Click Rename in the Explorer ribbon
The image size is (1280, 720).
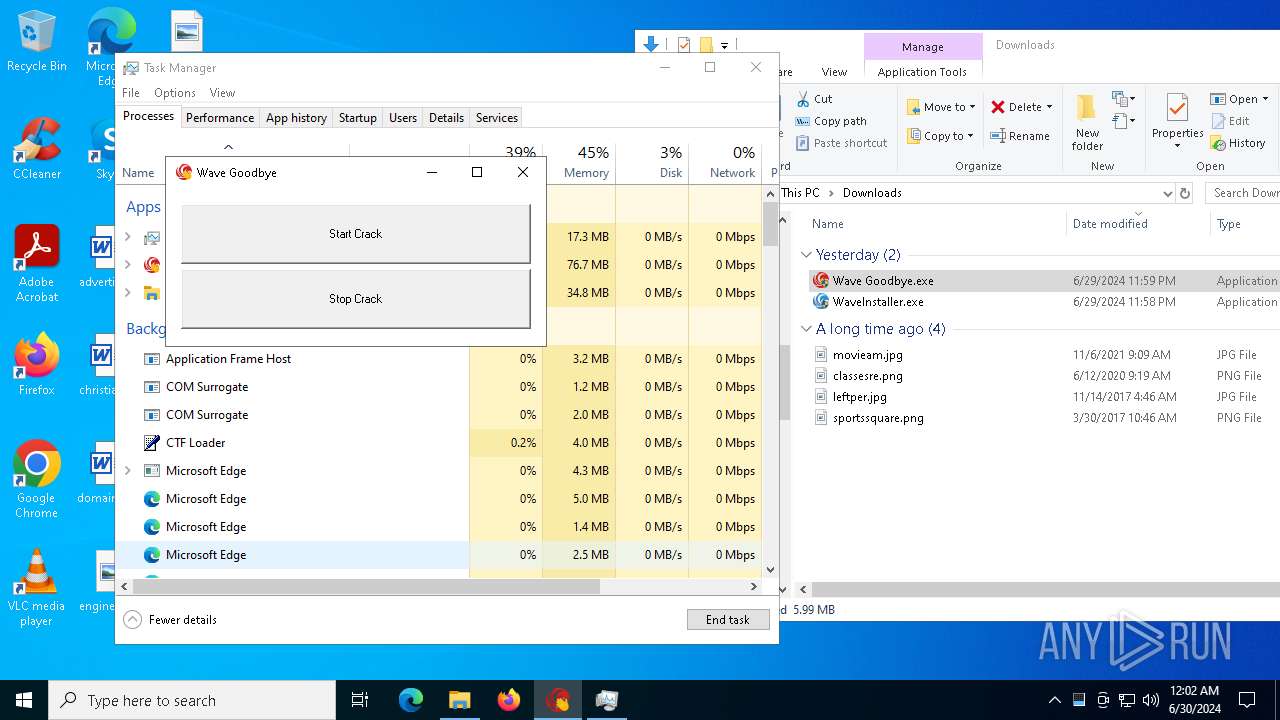(1020, 136)
